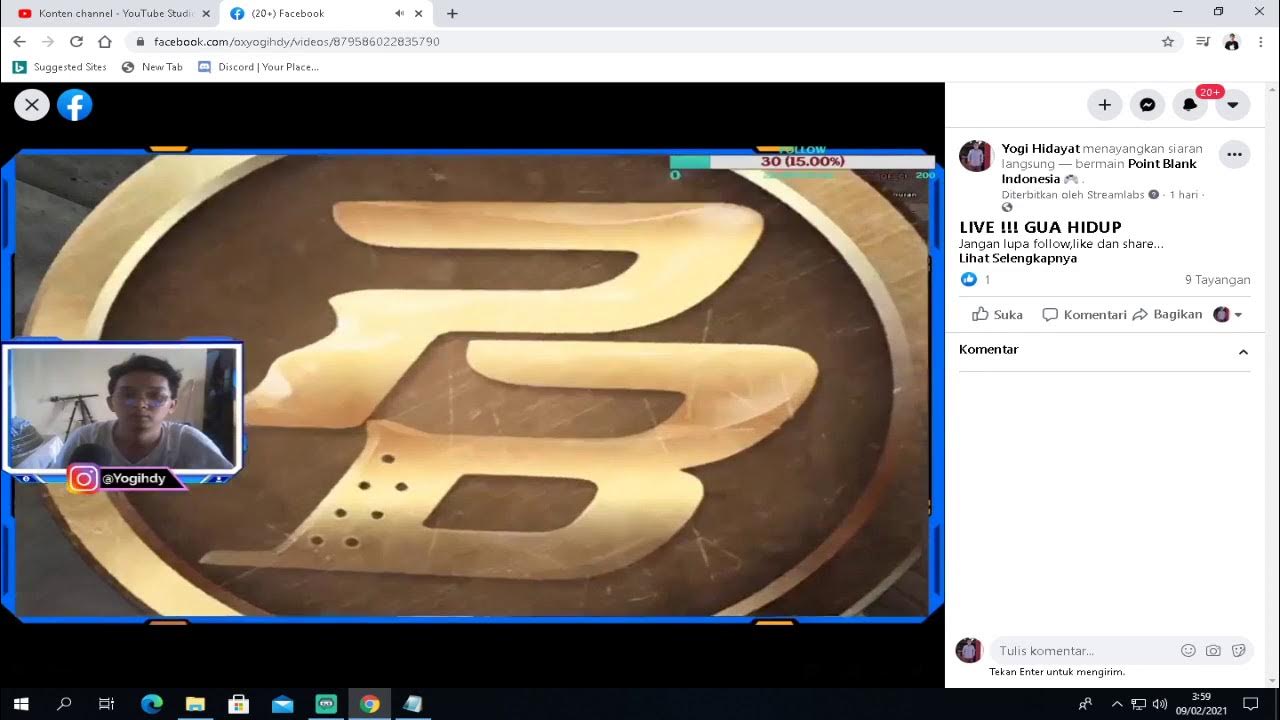
Task: Open Yogi Hidayat profile link
Action: click(x=1040, y=148)
